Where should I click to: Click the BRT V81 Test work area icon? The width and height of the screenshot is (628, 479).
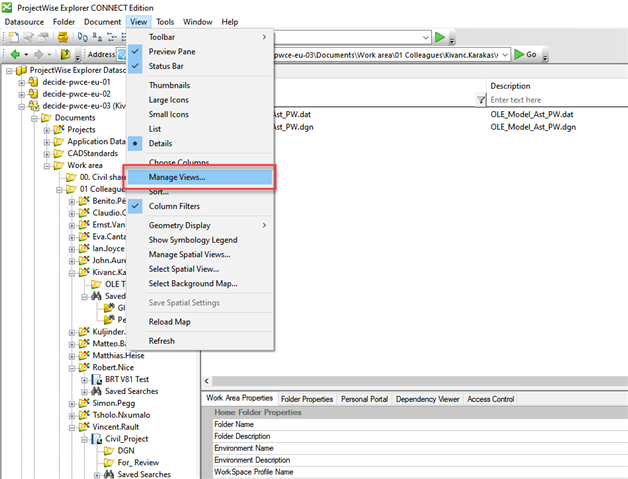[x=97, y=379]
